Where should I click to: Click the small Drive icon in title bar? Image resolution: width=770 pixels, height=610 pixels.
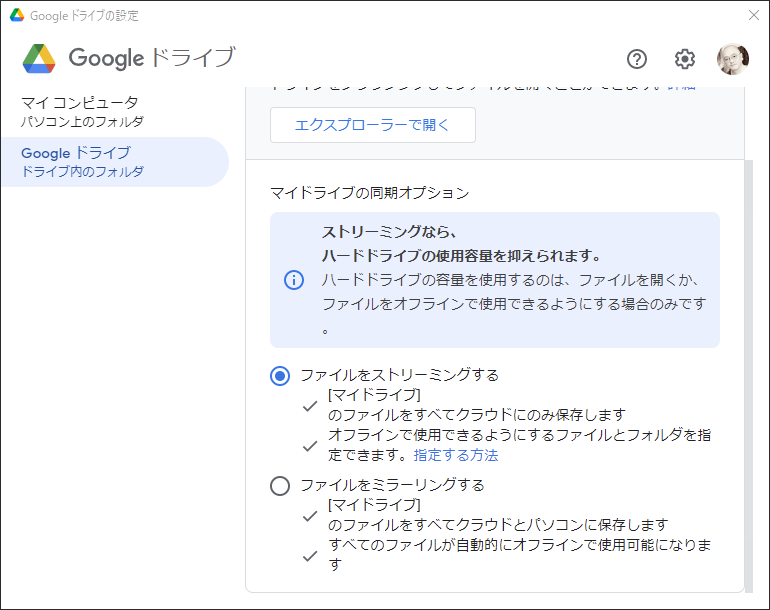click(17, 15)
